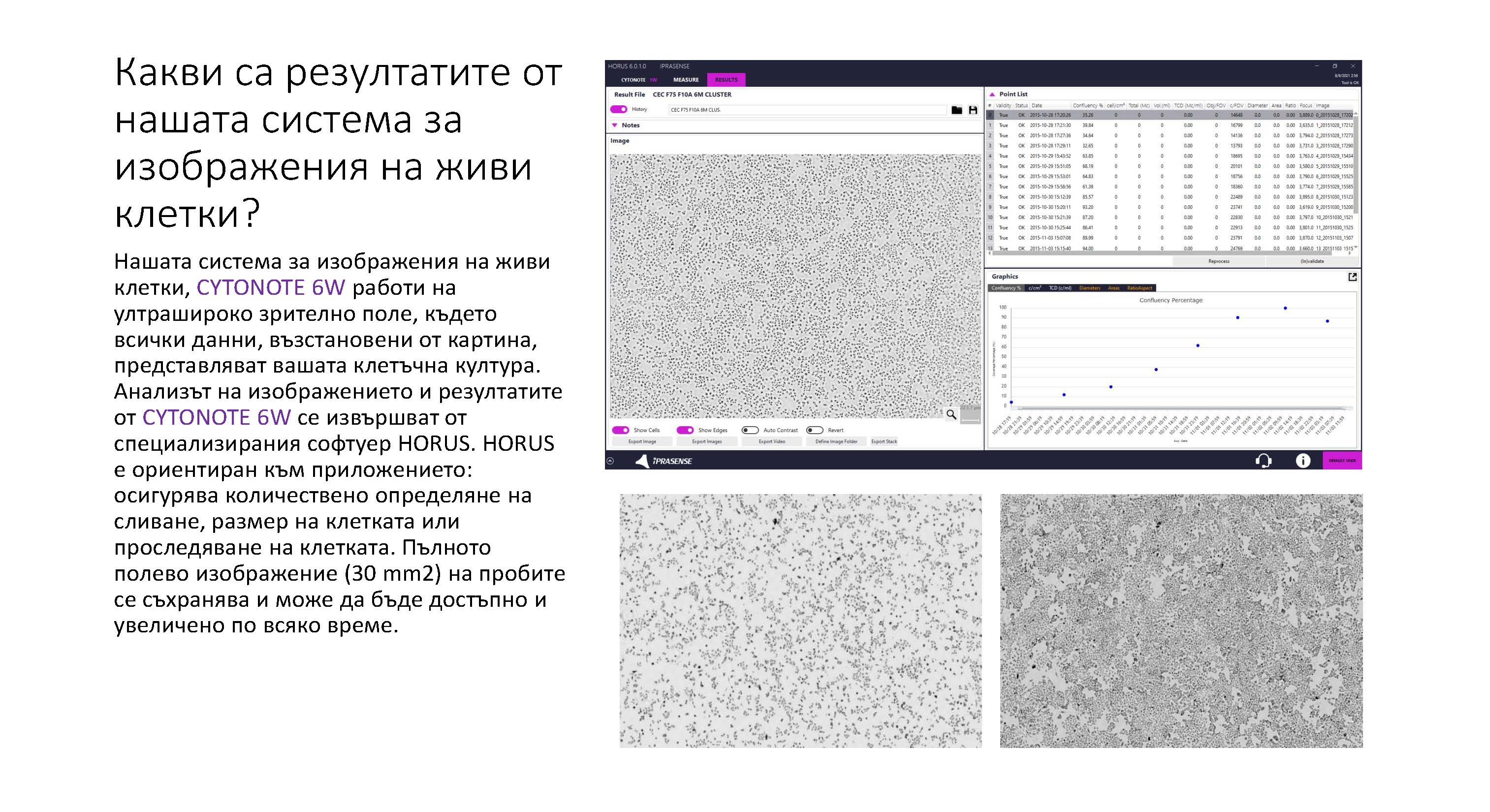Select Confluency % graph tab
The image size is (1490, 812).
(1006, 288)
